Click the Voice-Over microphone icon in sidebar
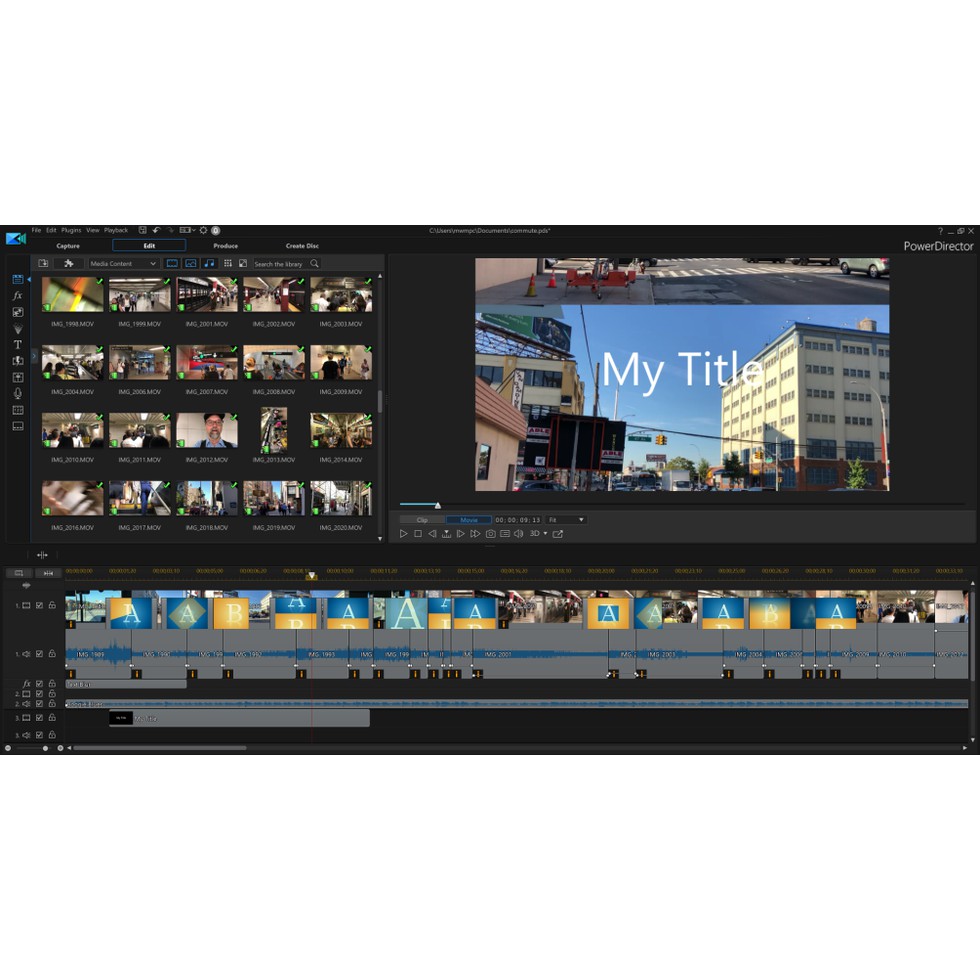The height and width of the screenshot is (980, 980). pos(17,393)
